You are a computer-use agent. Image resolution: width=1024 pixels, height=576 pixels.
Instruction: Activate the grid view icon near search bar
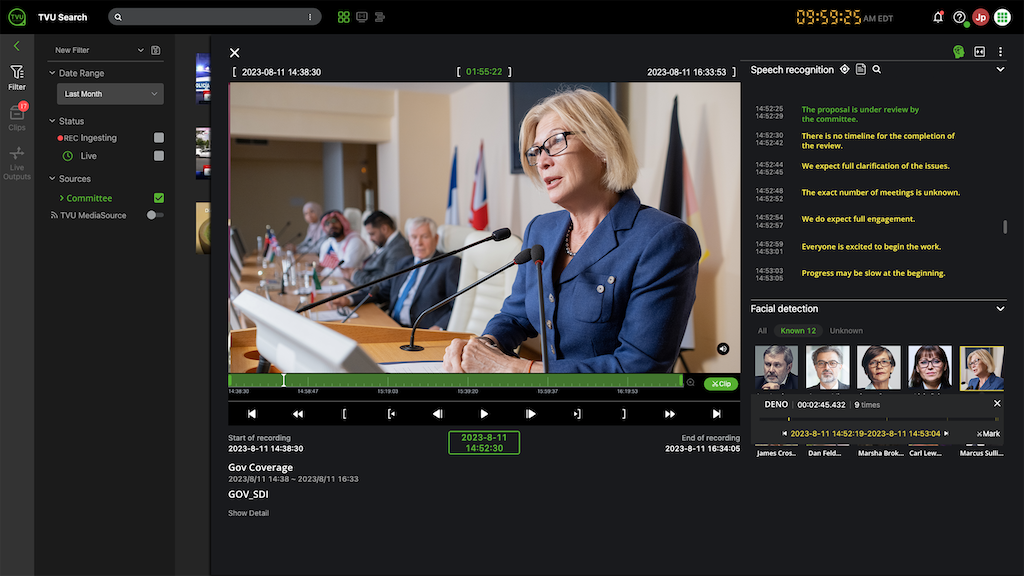tap(342, 17)
